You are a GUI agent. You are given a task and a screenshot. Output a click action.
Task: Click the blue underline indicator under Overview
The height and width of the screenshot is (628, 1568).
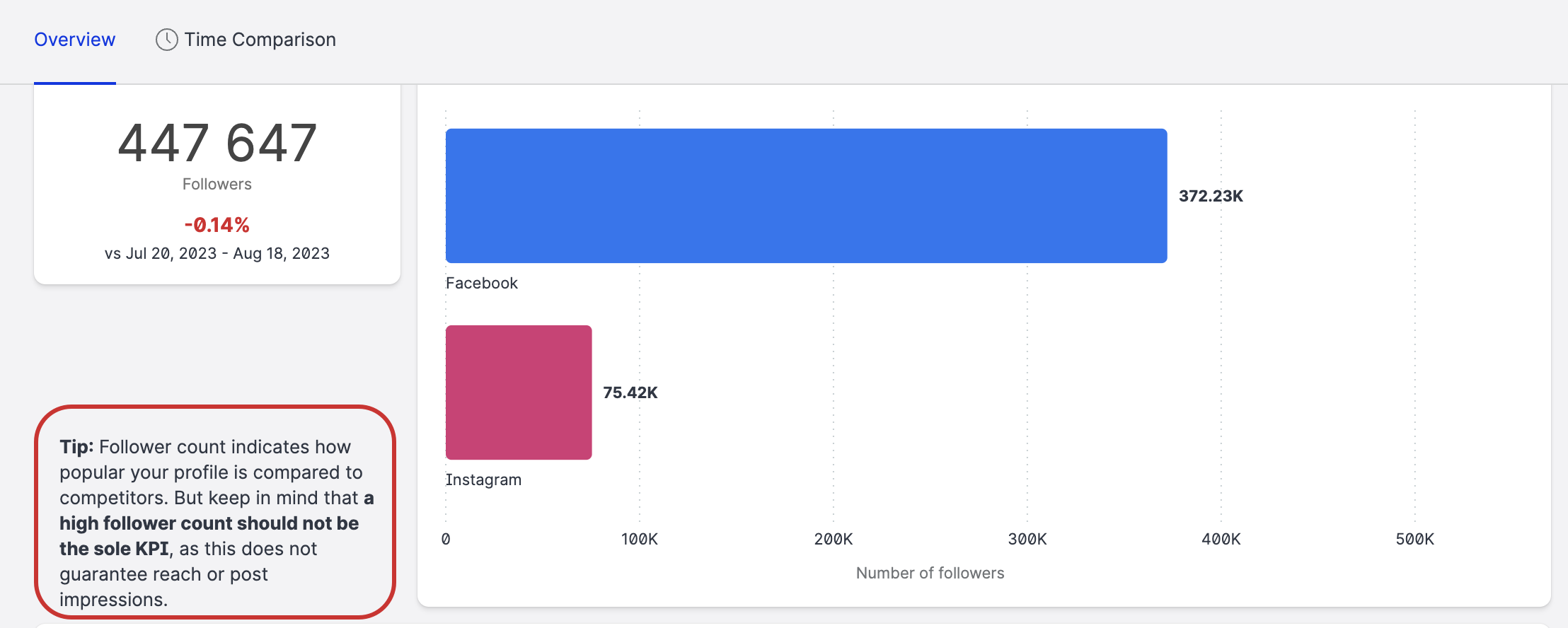tap(75, 81)
